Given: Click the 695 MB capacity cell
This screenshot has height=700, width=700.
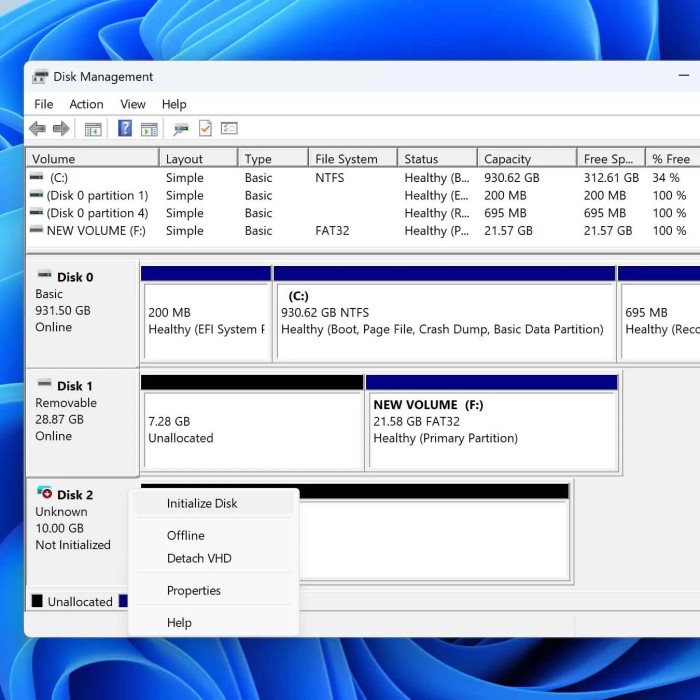Looking at the screenshot, I should (505, 213).
